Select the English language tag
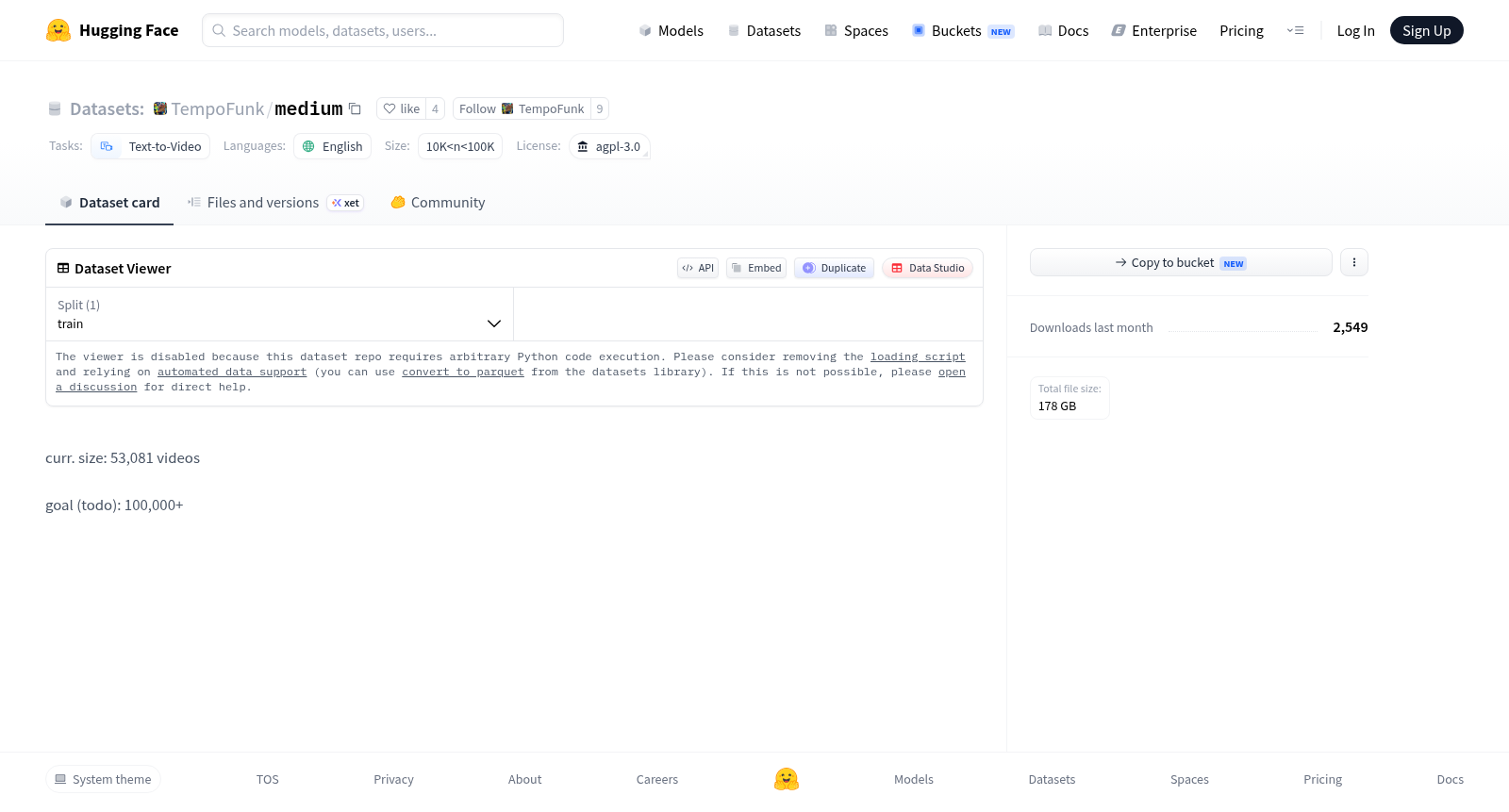Viewport: 1509px width, 812px height. [x=332, y=146]
